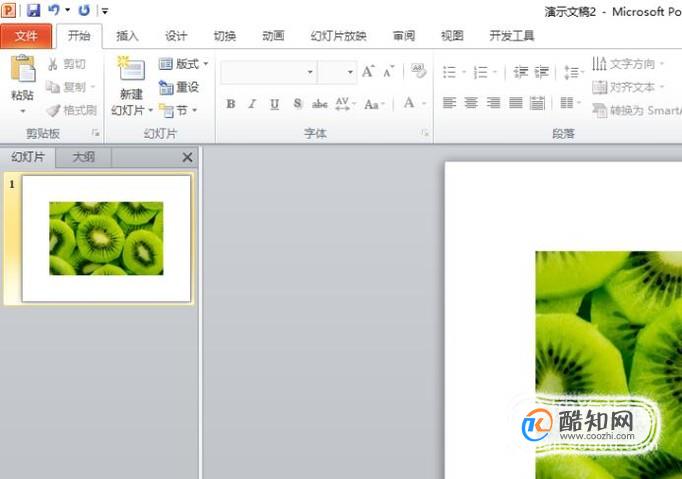
Task: Click the increase font size icon
Action: point(368,71)
